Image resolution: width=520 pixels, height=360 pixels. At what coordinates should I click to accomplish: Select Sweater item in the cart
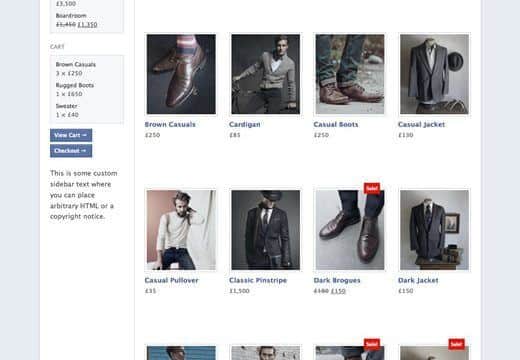tap(66, 106)
